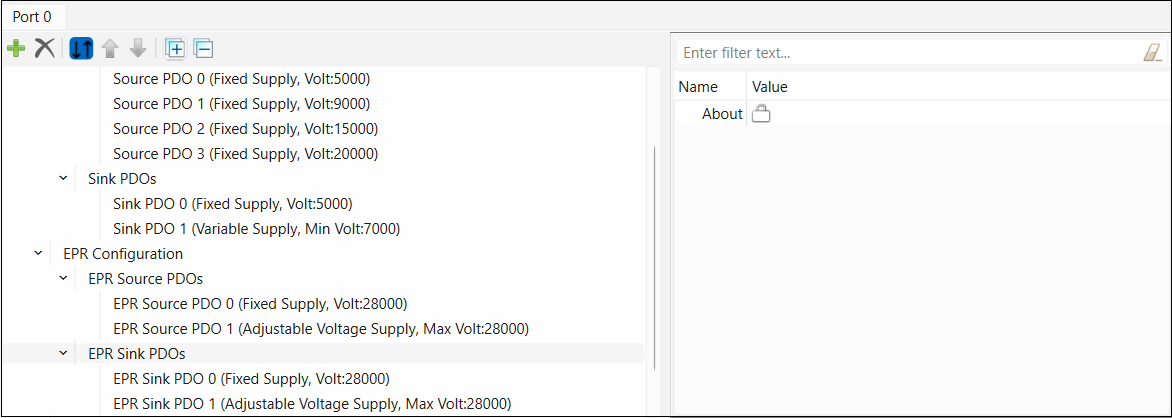Viewport: 1172px width, 418px height.
Task: Click the move down arrow icon
Action: pyautogui.click(x=138, y=48)
